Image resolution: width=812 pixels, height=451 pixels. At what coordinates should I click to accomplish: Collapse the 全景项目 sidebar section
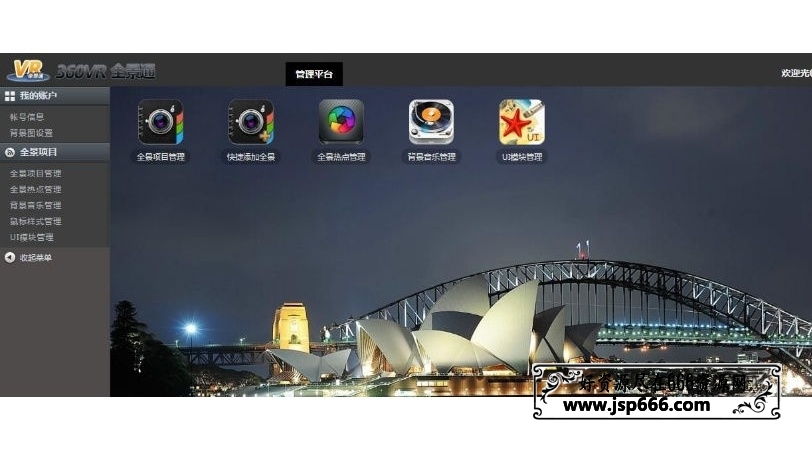coord(38,152)
